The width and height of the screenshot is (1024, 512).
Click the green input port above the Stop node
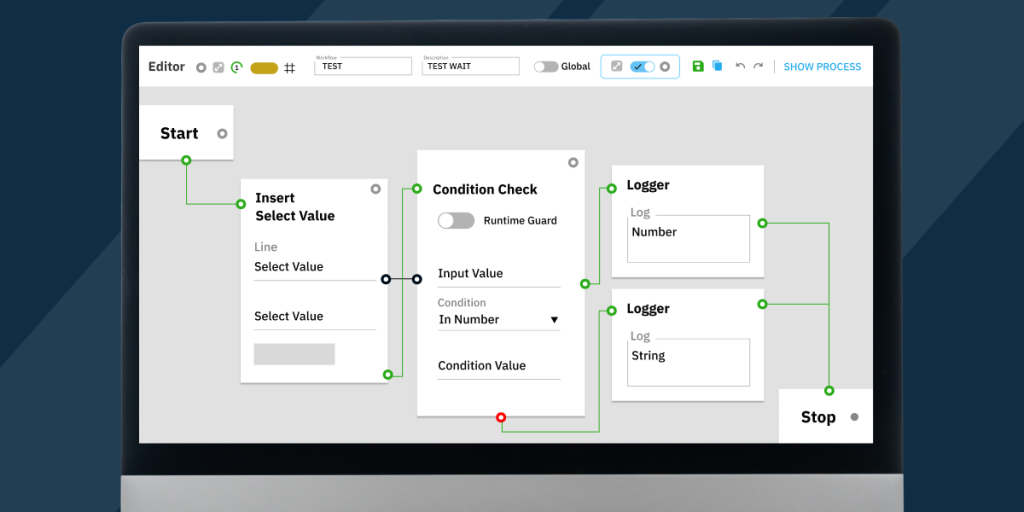coord(829,391)
